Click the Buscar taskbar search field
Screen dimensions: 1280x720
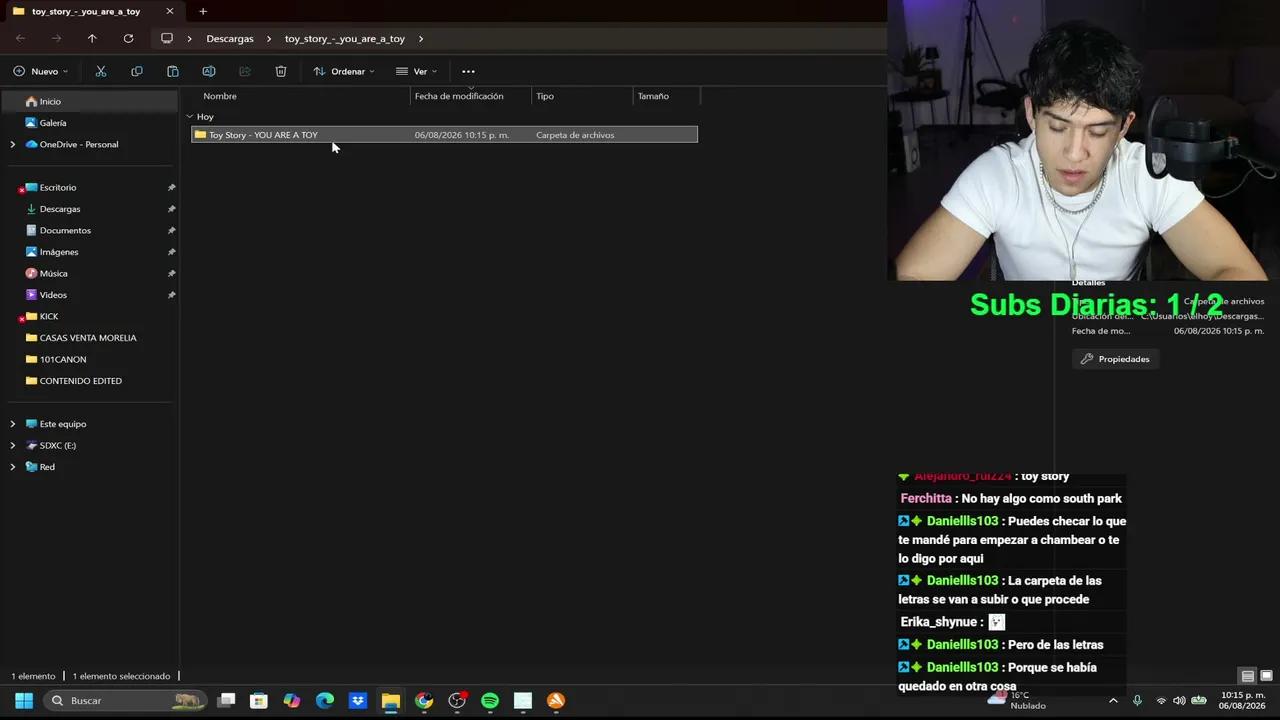click(x=126, y=700)
